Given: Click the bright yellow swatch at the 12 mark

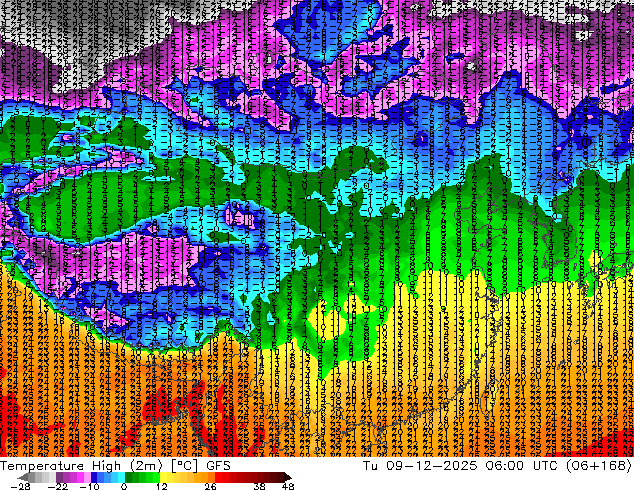Looking at the screenshot, I should (x=163, y=477).
